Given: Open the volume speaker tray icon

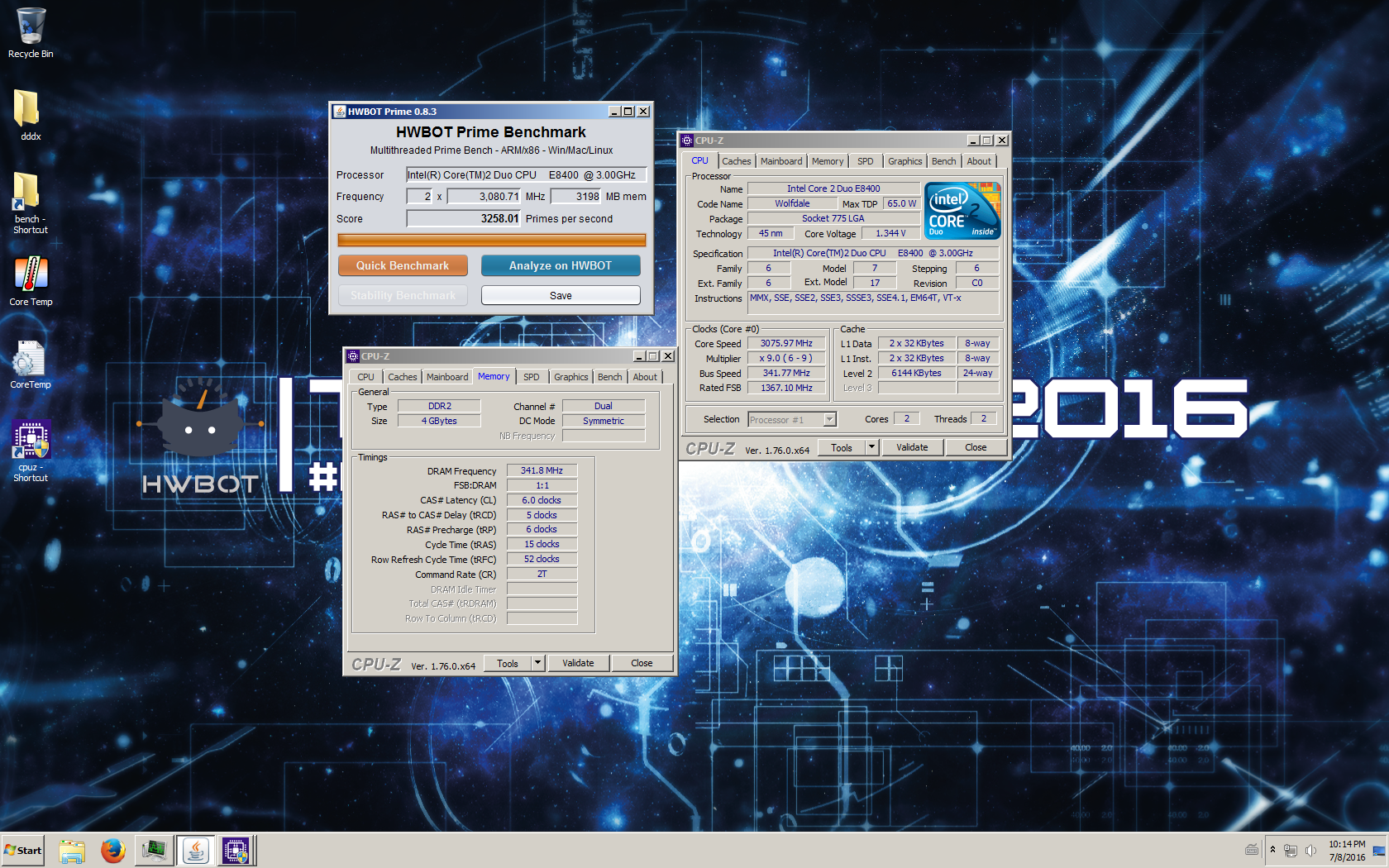Looking at the screenshot, I should click(1310, 851).
